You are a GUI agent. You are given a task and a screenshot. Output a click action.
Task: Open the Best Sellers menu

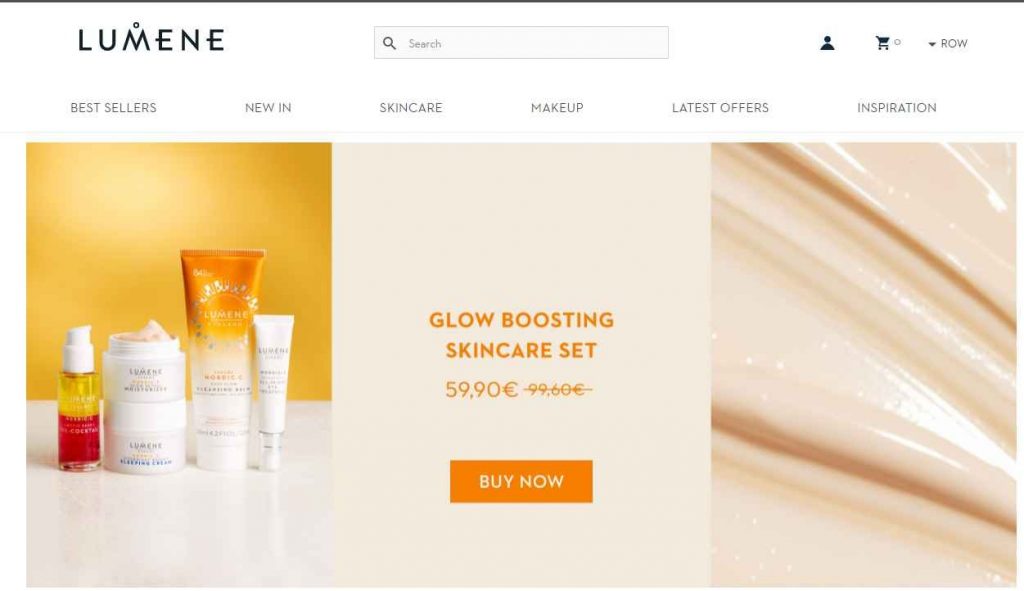114,108
